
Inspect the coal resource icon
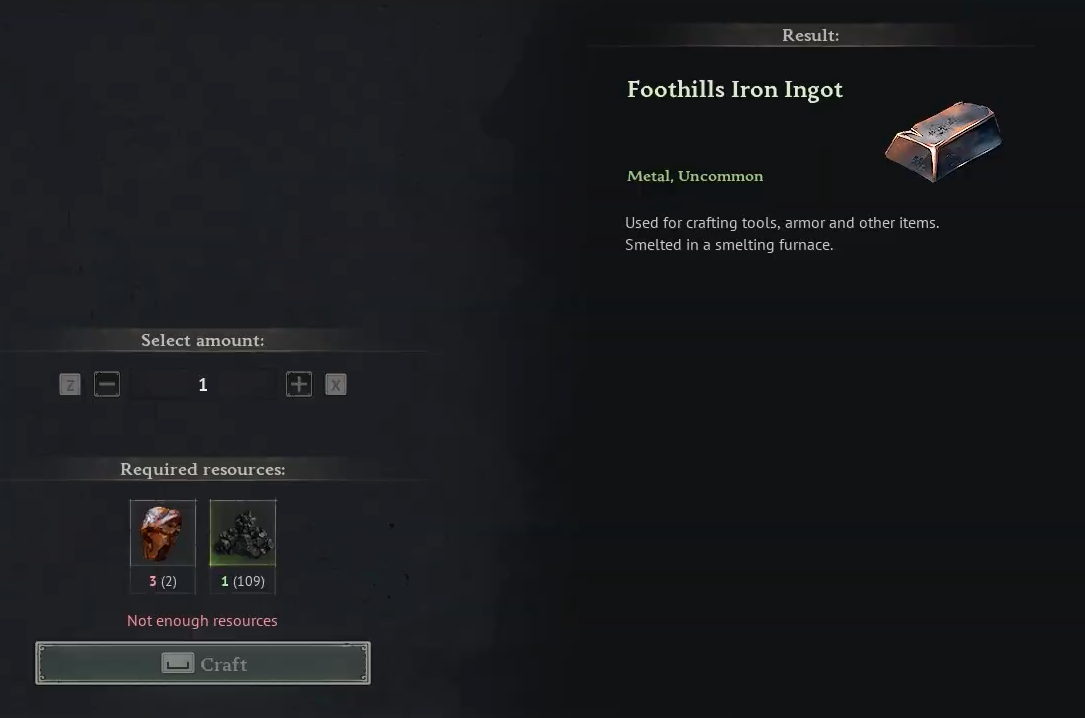(243, 533)
